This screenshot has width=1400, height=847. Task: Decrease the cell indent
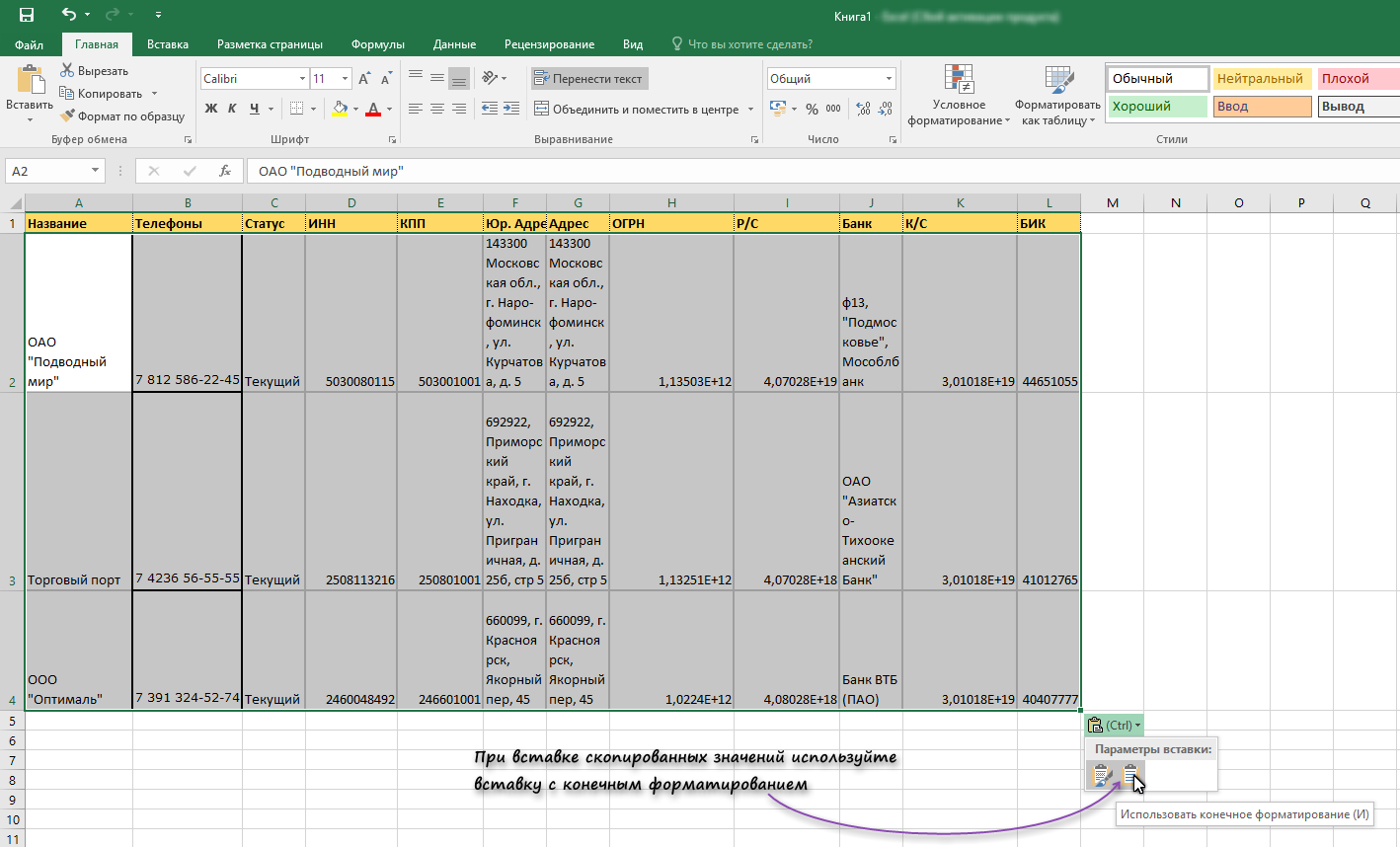[490, 109]
